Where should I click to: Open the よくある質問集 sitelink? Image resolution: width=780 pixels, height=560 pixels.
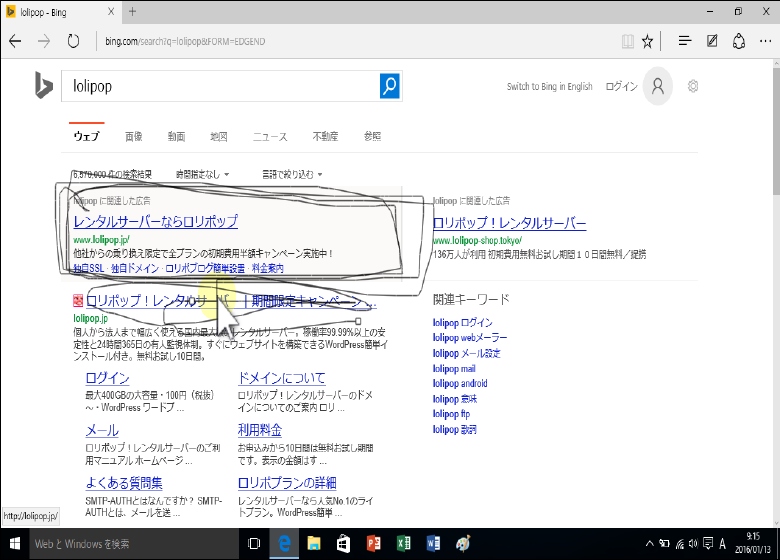pos(124,482)
